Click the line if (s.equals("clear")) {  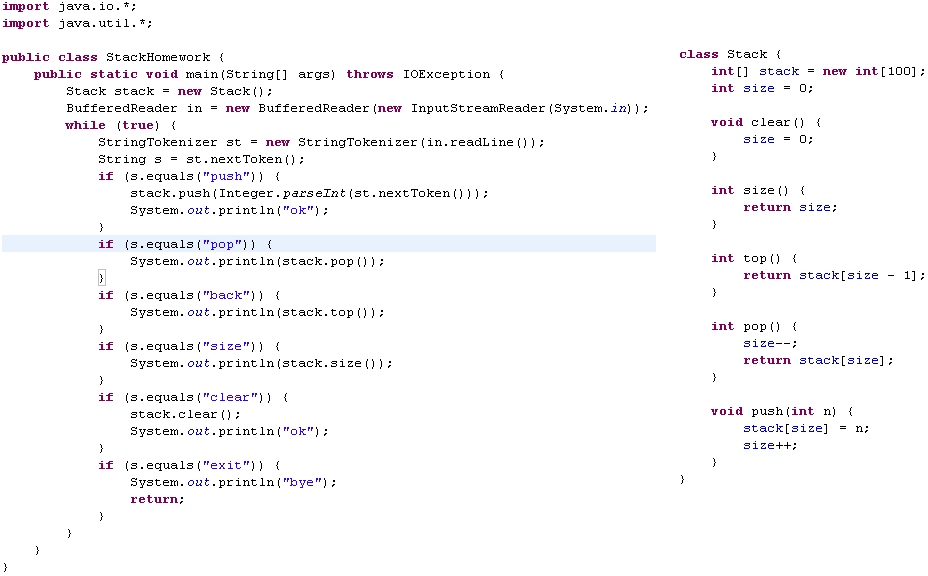[x=194, y=397]
